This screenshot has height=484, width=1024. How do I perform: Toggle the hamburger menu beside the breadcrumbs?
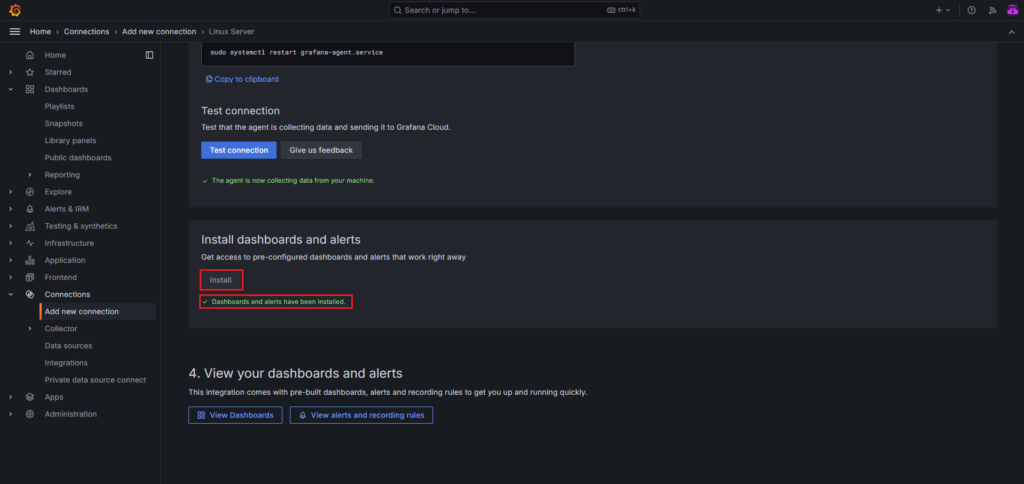[x=14, y=32]
